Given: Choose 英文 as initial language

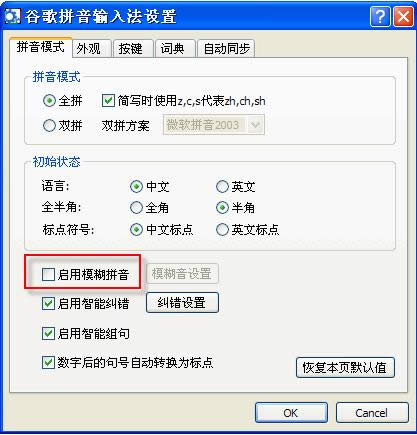Looking at the screenshot, I should 222,186.
